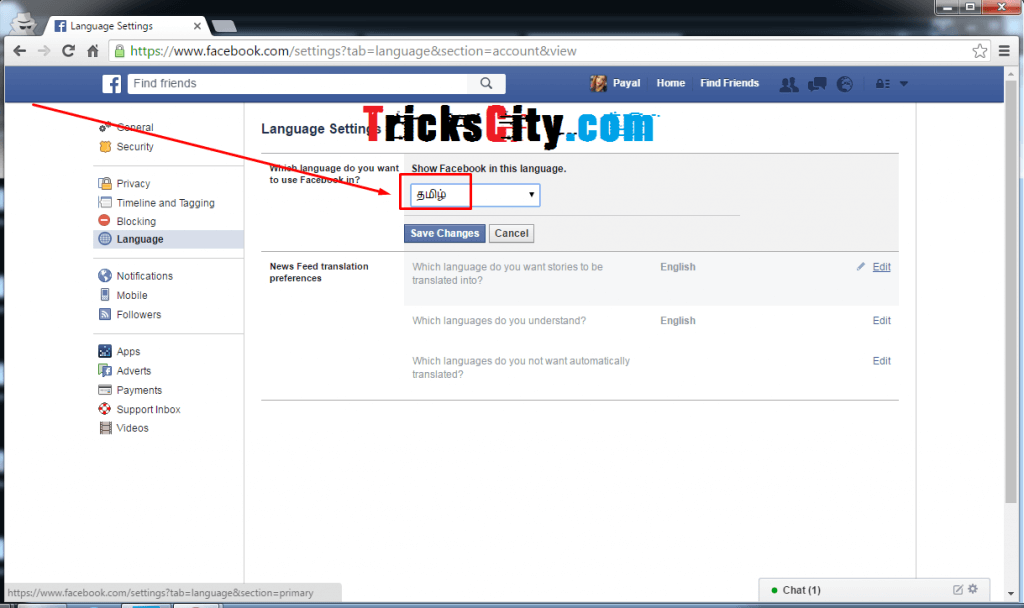Go to Payal profile link
This screenshot has width=1024, height=608.
pos(626,83)
